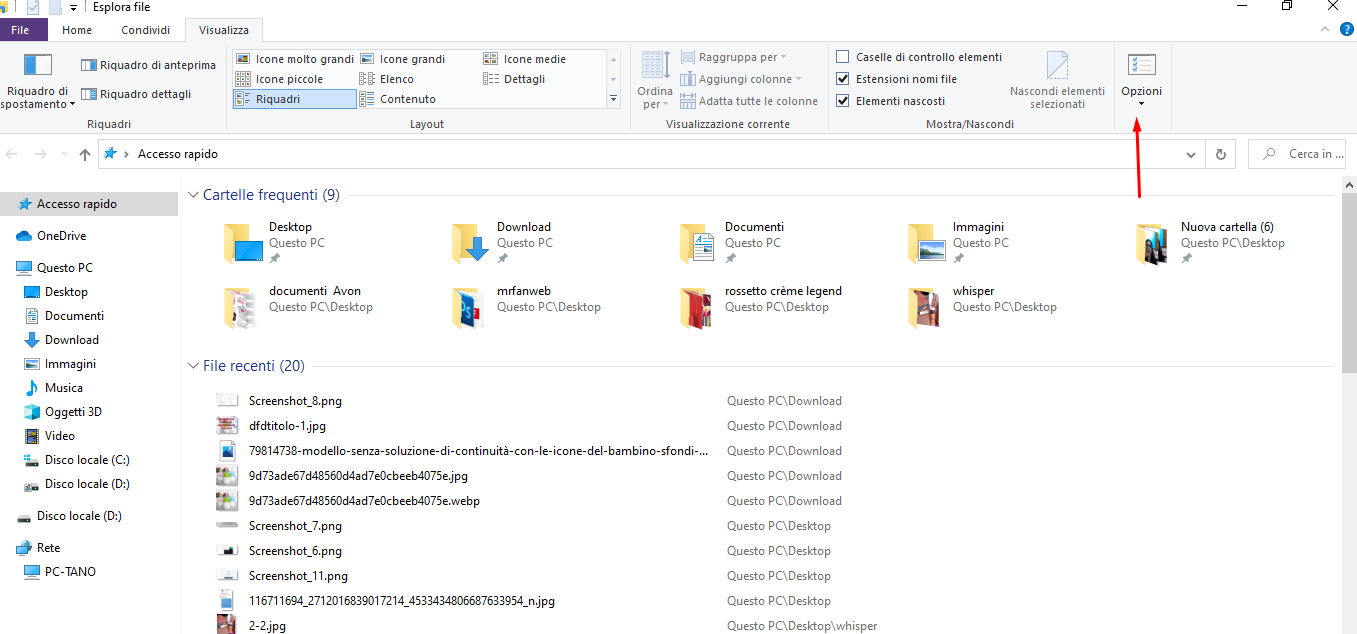The image size is (1357, 634).
Task: Enable Caselle di controllo elementi checkbox
Action: tap(843, 57)
